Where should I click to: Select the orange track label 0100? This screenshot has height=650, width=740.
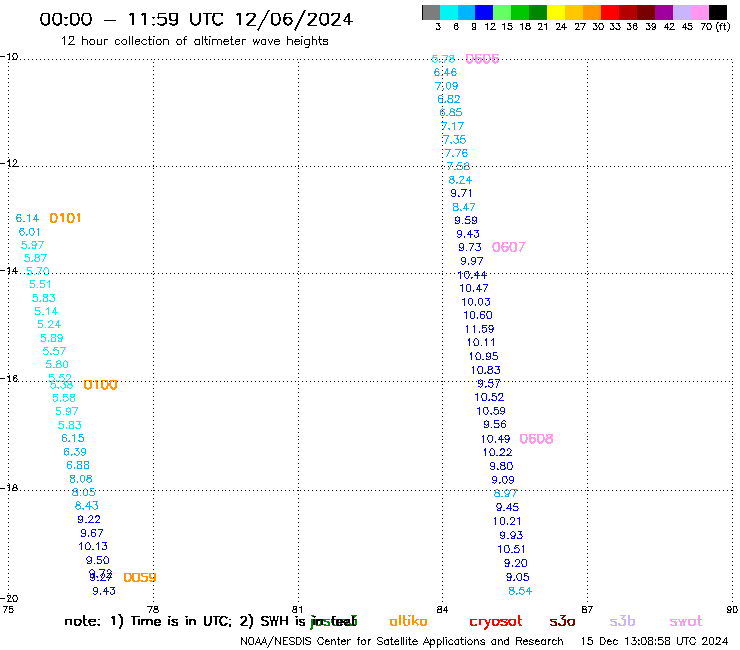tap(100, 385)
